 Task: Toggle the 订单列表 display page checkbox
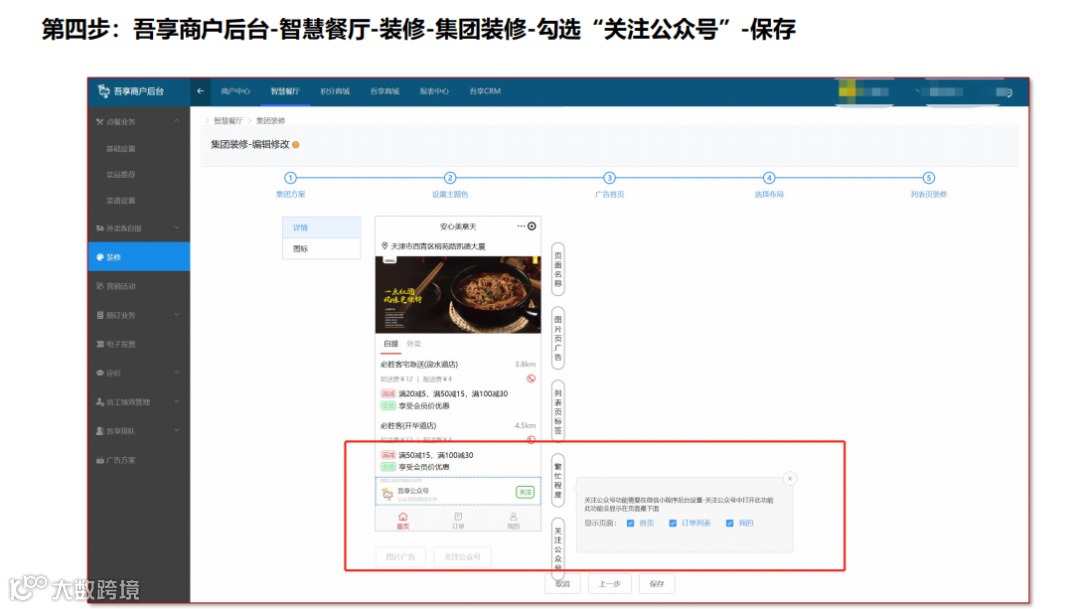tap(673, 524)
